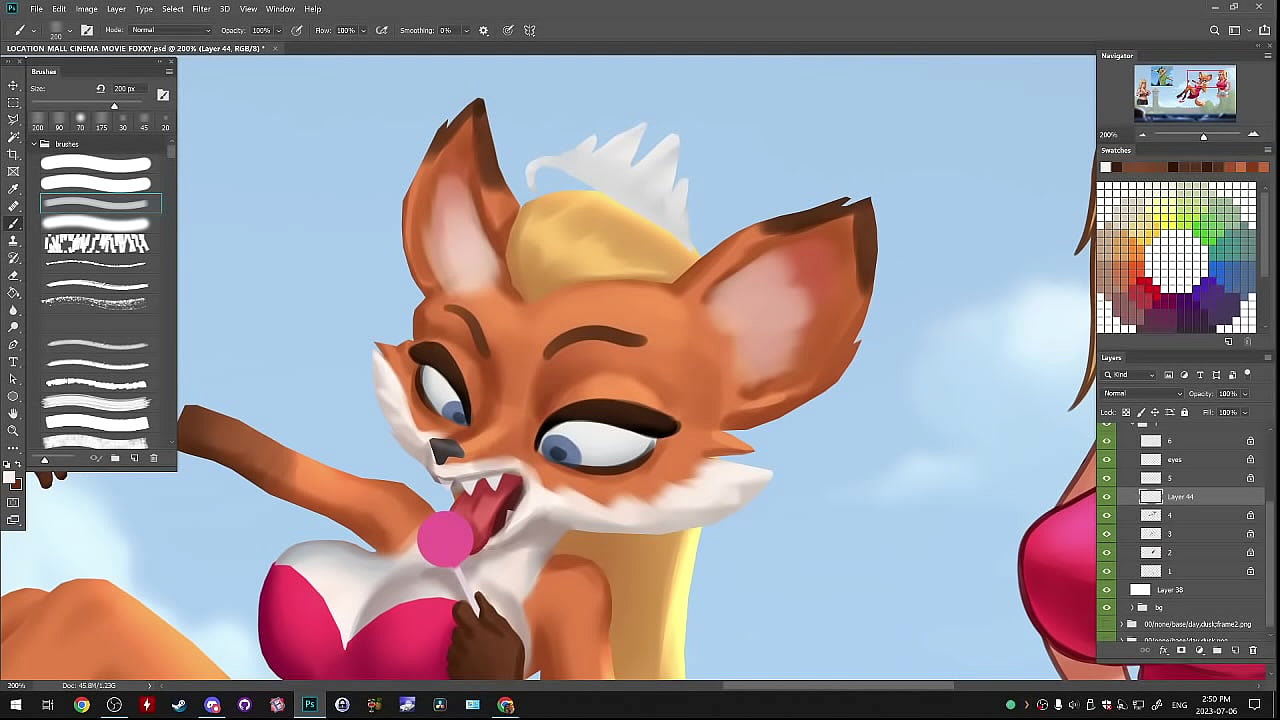Screen dimensions: 1280x720
Task: Hide the 'eyes' layer
Action: pyautogui.click(x=1106, y=459)
